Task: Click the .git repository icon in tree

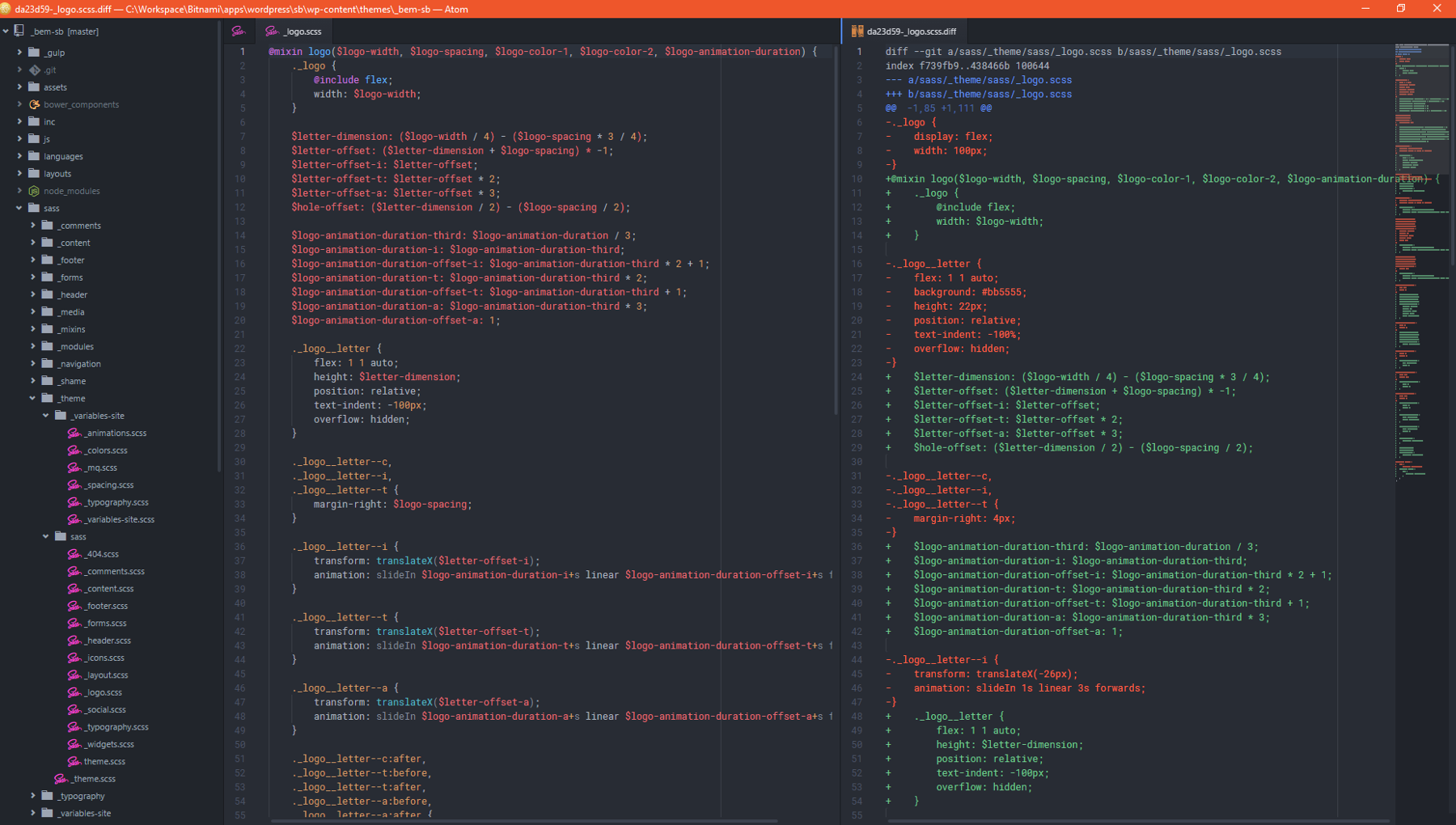Action: (35, 70)
